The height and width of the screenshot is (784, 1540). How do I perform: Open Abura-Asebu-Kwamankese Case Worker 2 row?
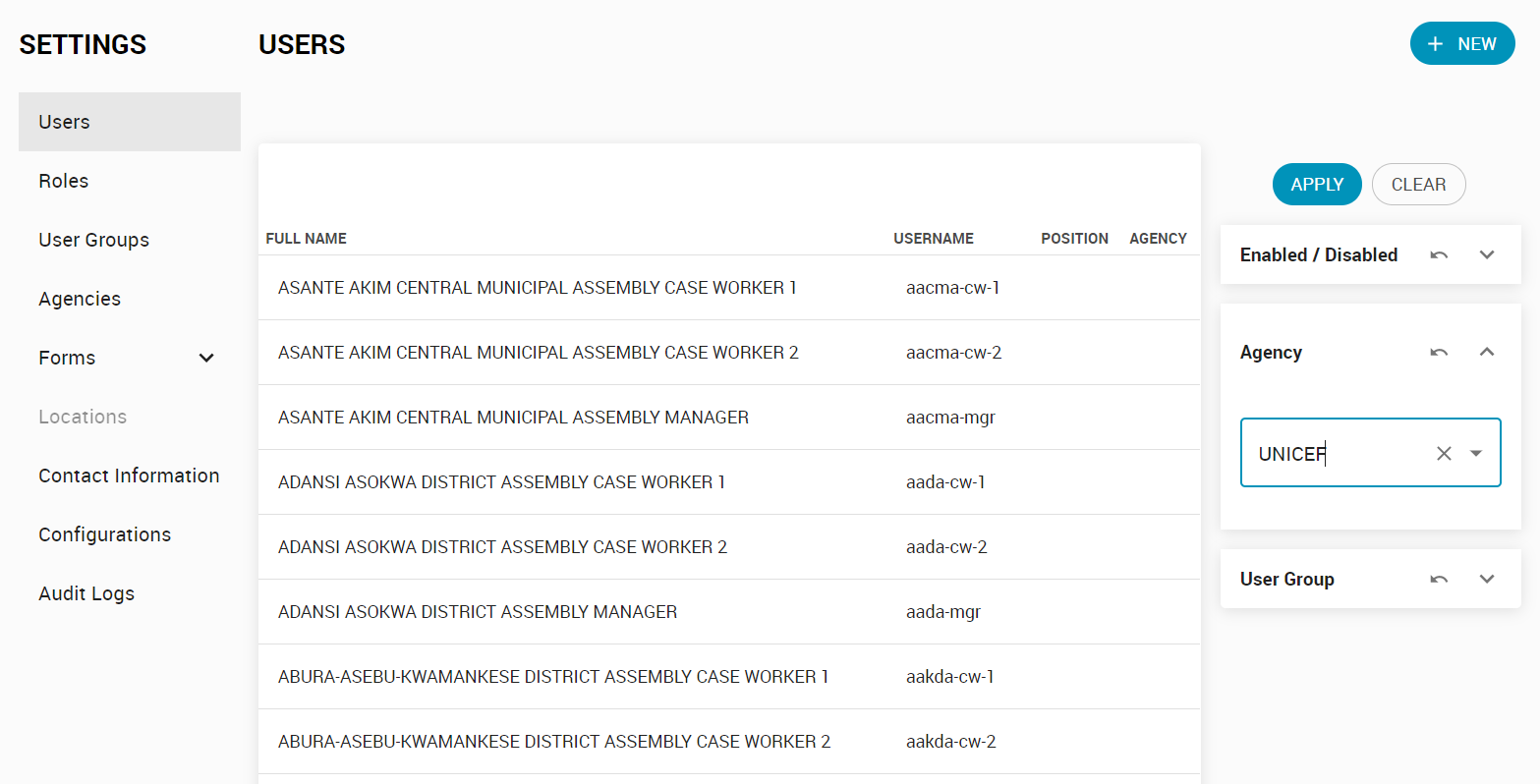[729, 742]
